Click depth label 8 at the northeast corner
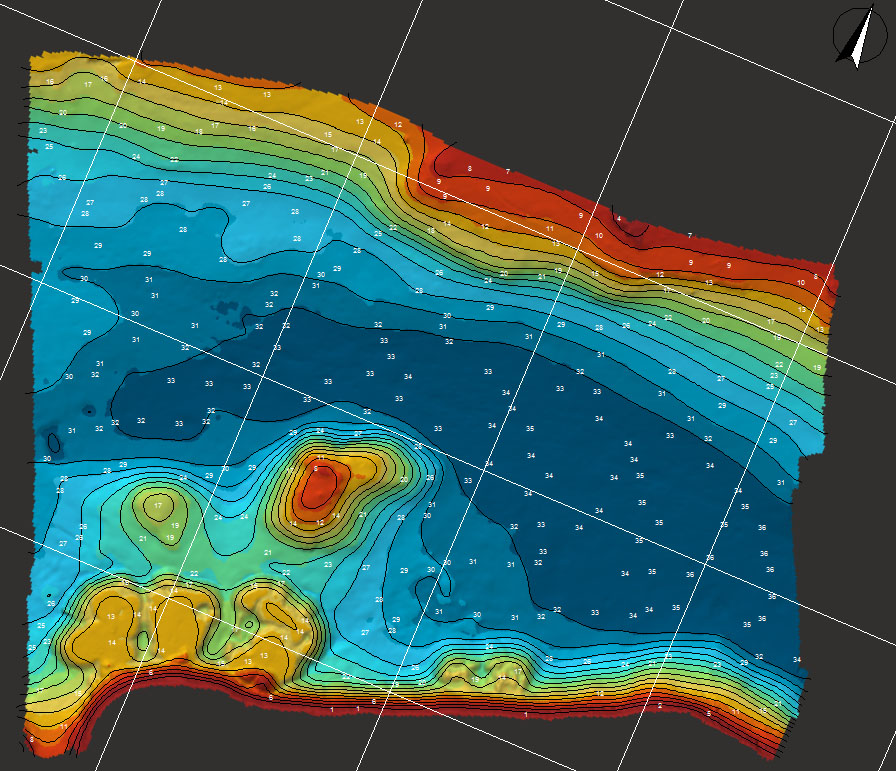 coord(815,277)
